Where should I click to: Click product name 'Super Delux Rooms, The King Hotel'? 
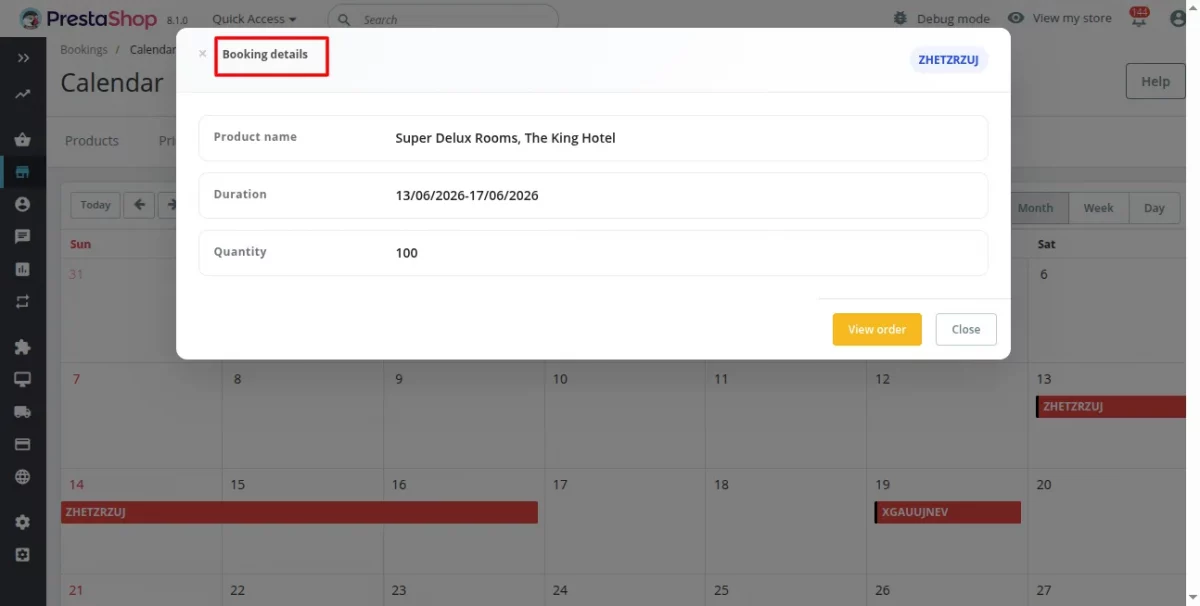(505, 138)
